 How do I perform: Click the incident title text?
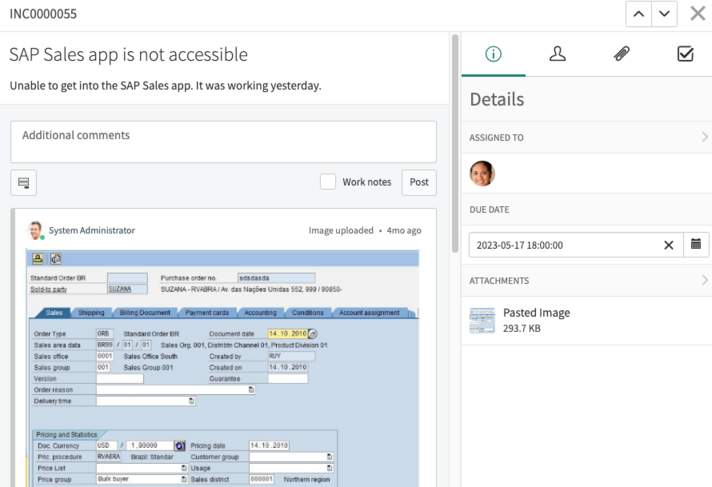click(129, 55)
